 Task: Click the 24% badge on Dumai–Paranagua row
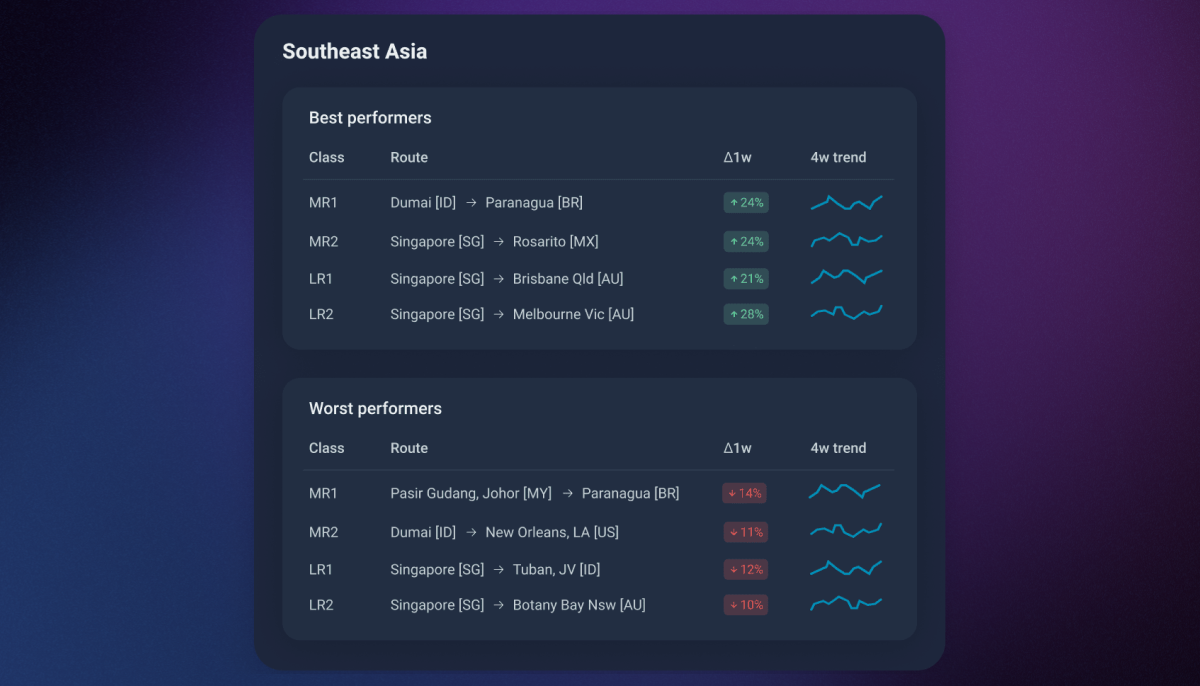point(746,203)
